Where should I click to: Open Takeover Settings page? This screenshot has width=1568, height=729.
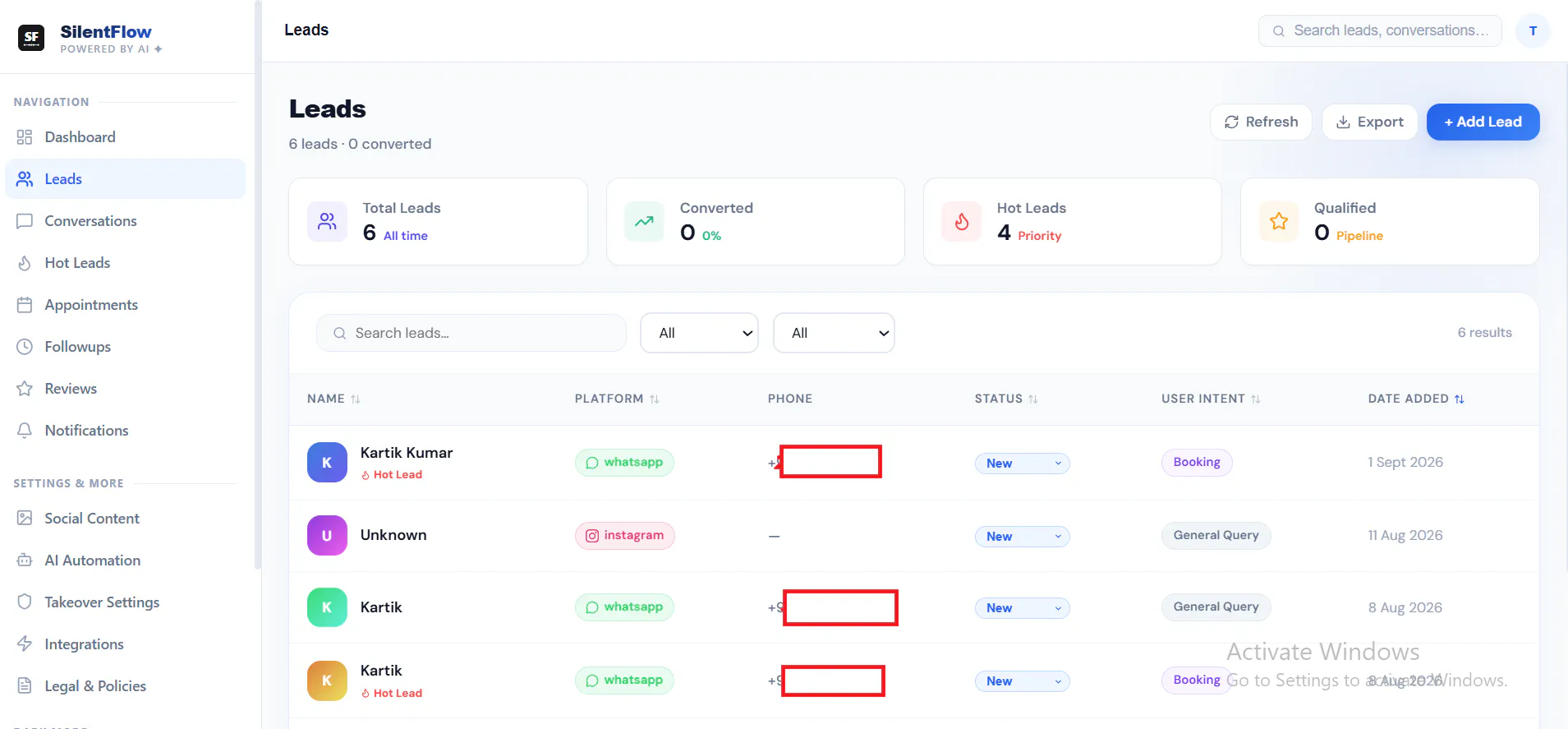[x=126, y=602]
